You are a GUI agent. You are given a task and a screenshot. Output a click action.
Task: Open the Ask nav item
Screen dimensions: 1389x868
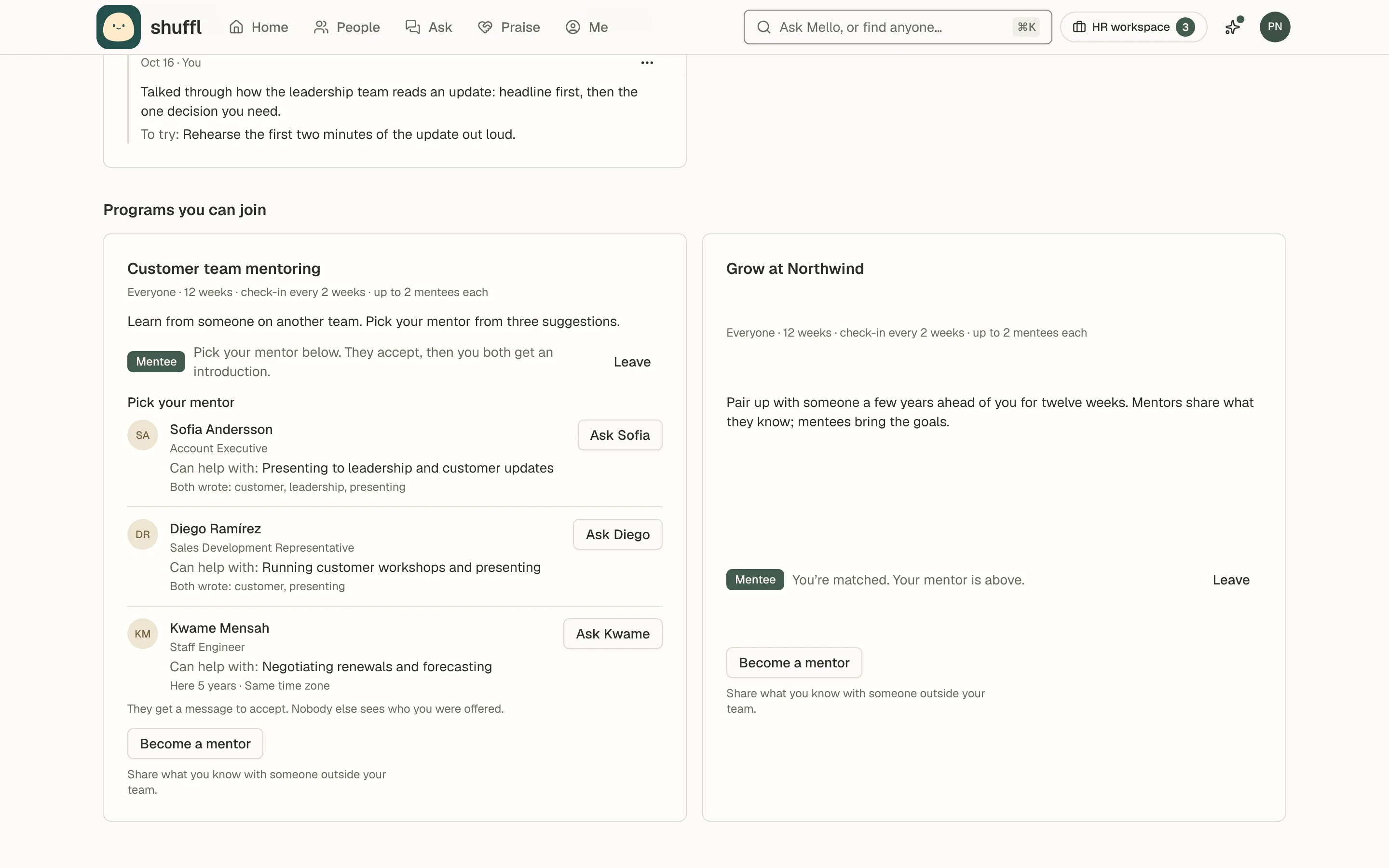click(429, 27)
